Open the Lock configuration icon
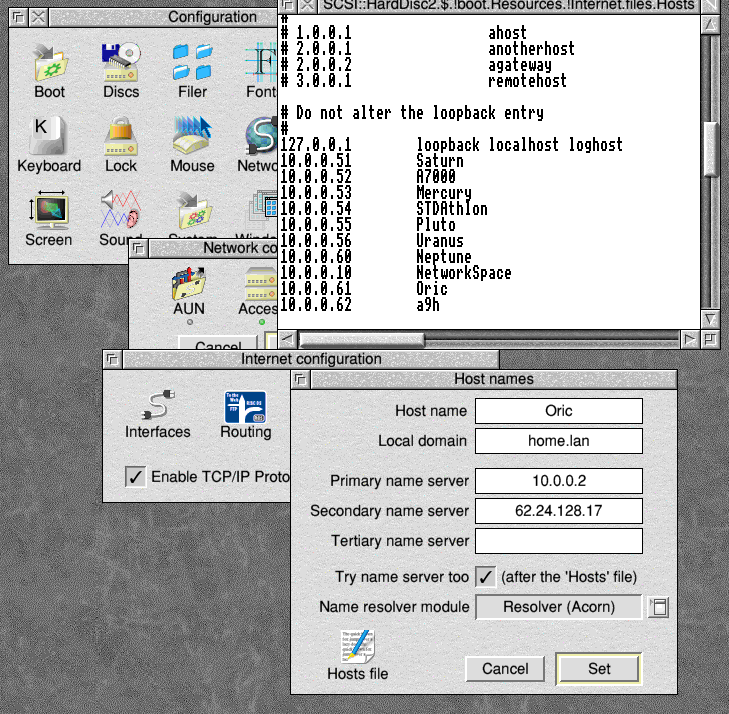Screen dimensions: 729x714 tap(121, 138)
